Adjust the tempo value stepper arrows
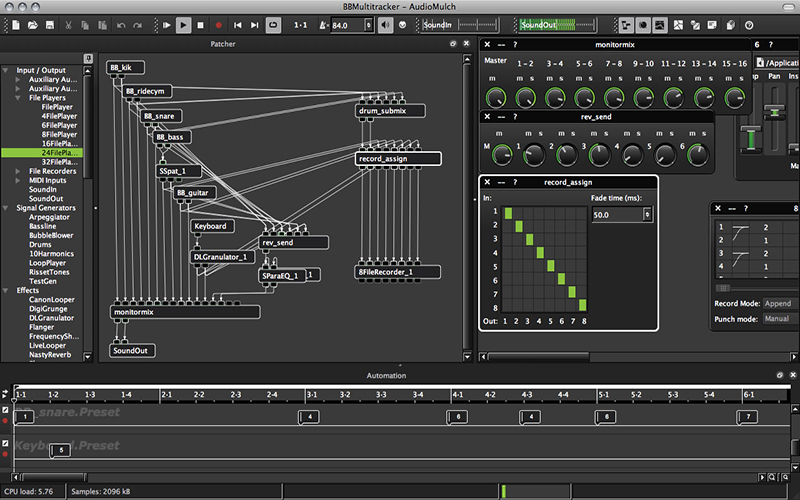Image resolution: width=800 pixels, height=500 pixels. pyautogui.click(x=368, y=25)
